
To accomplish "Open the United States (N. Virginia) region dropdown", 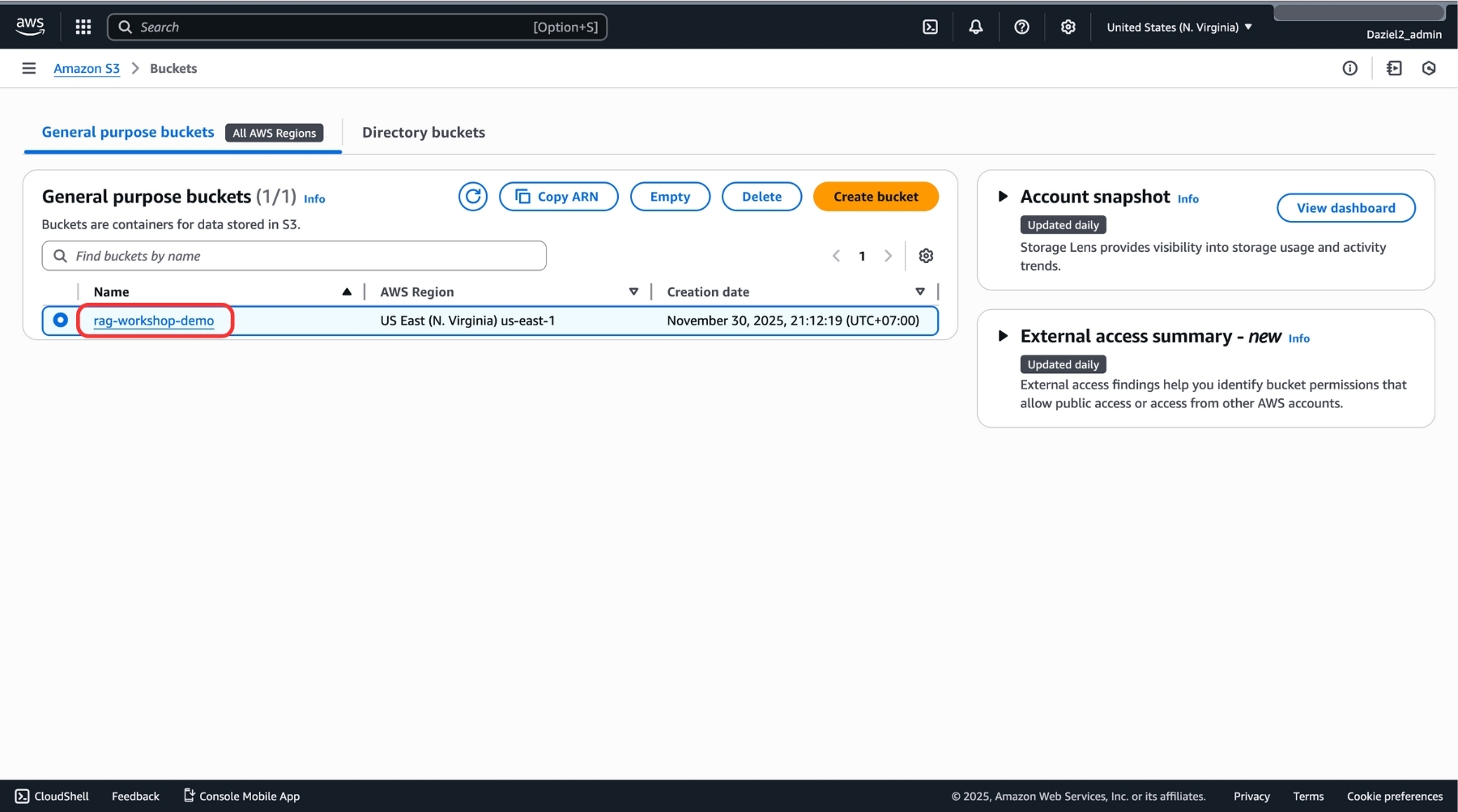I will 1179,27.
